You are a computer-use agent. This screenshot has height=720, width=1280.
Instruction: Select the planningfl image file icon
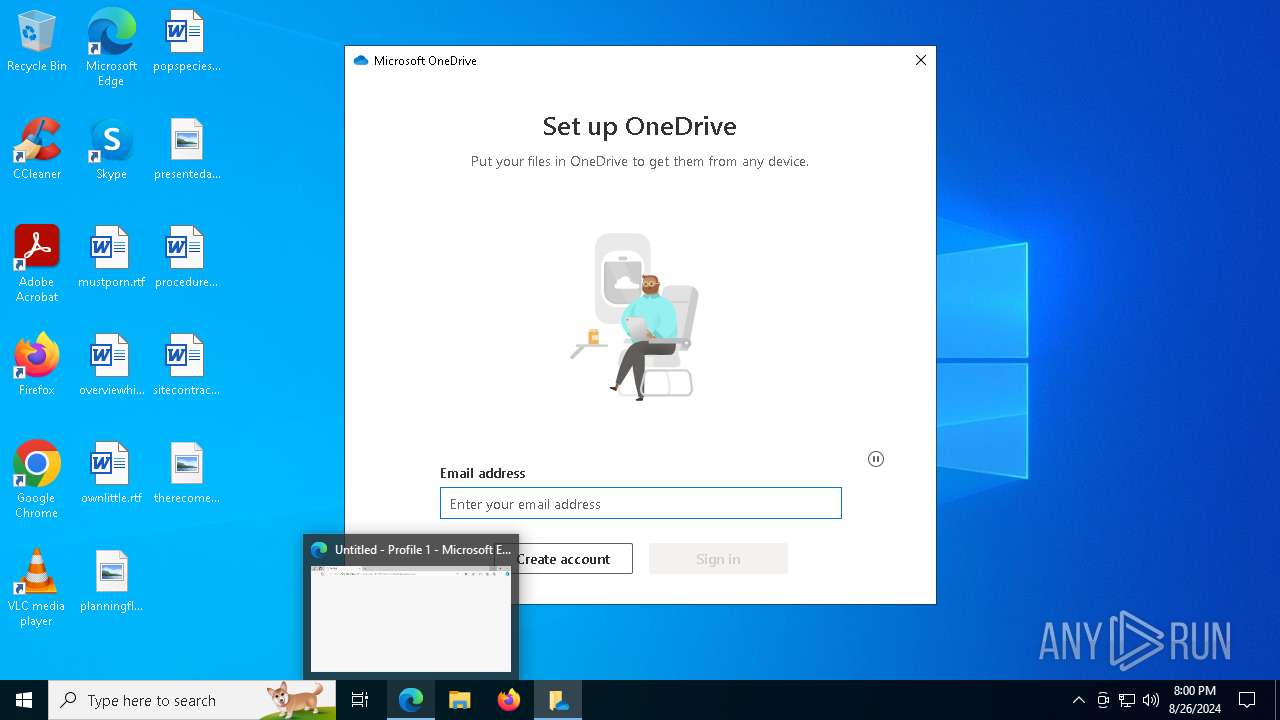[x=111, y=582]
